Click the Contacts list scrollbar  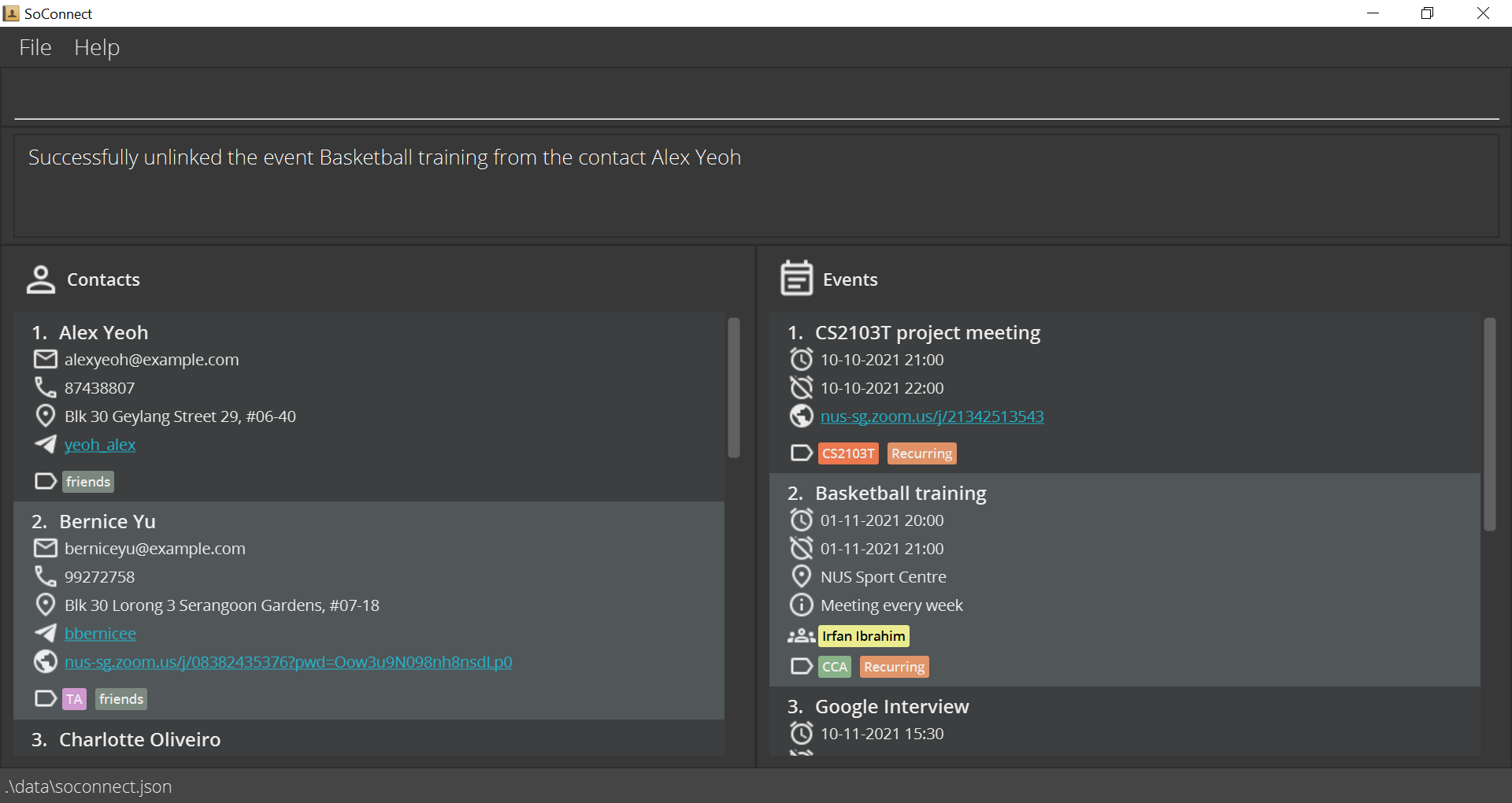[734, 387]
